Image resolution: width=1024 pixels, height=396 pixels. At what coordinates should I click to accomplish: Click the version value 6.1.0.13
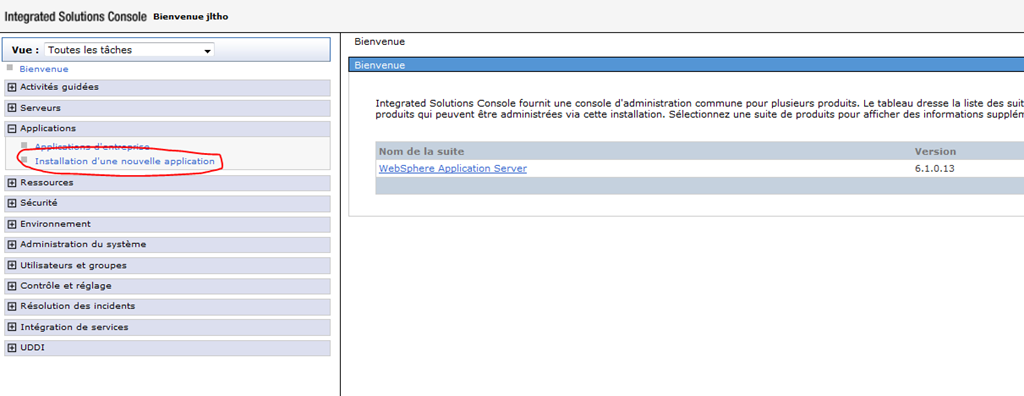[935, 169]
